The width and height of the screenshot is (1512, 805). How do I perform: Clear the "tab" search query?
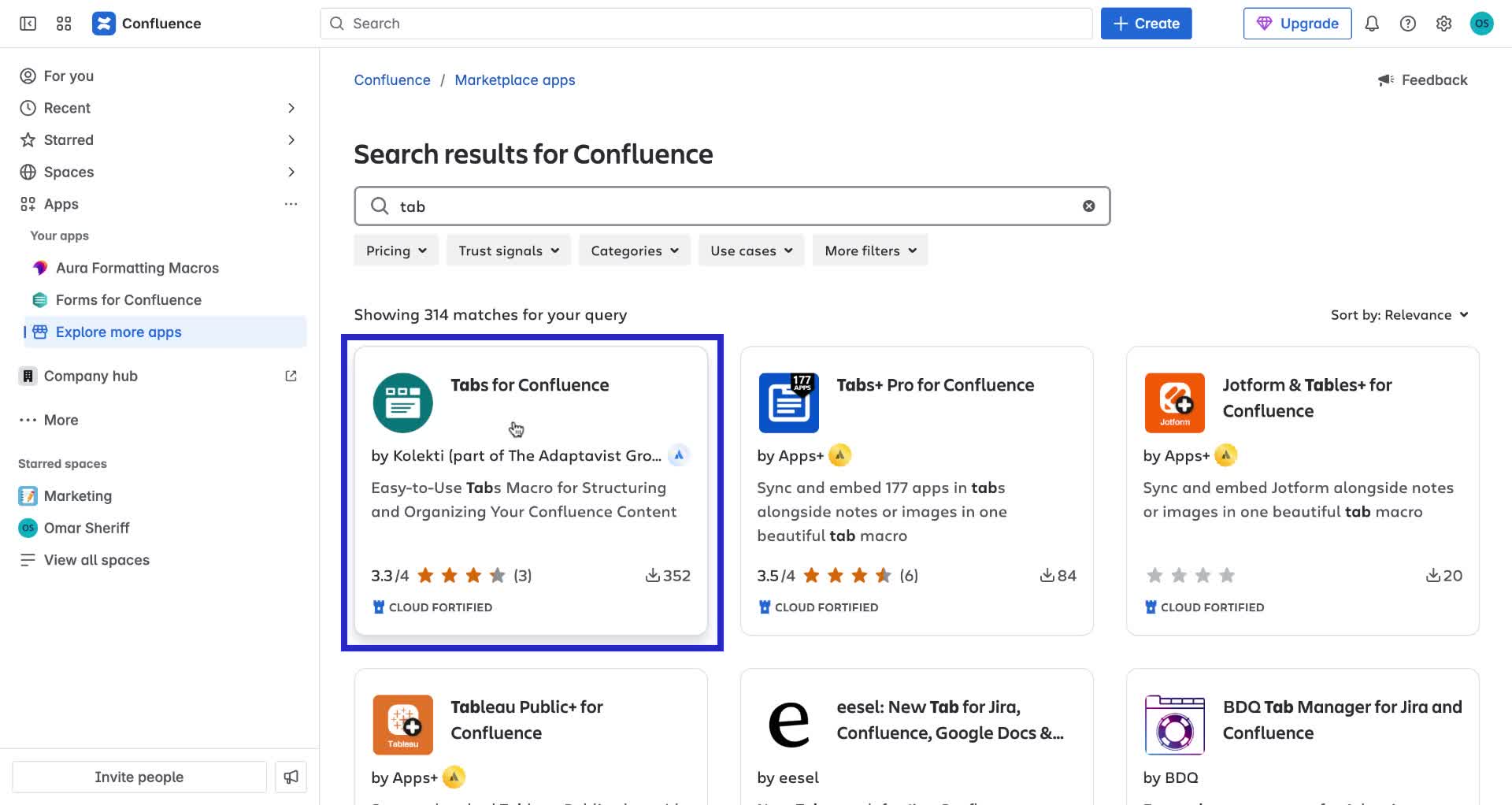point(1088,206)
